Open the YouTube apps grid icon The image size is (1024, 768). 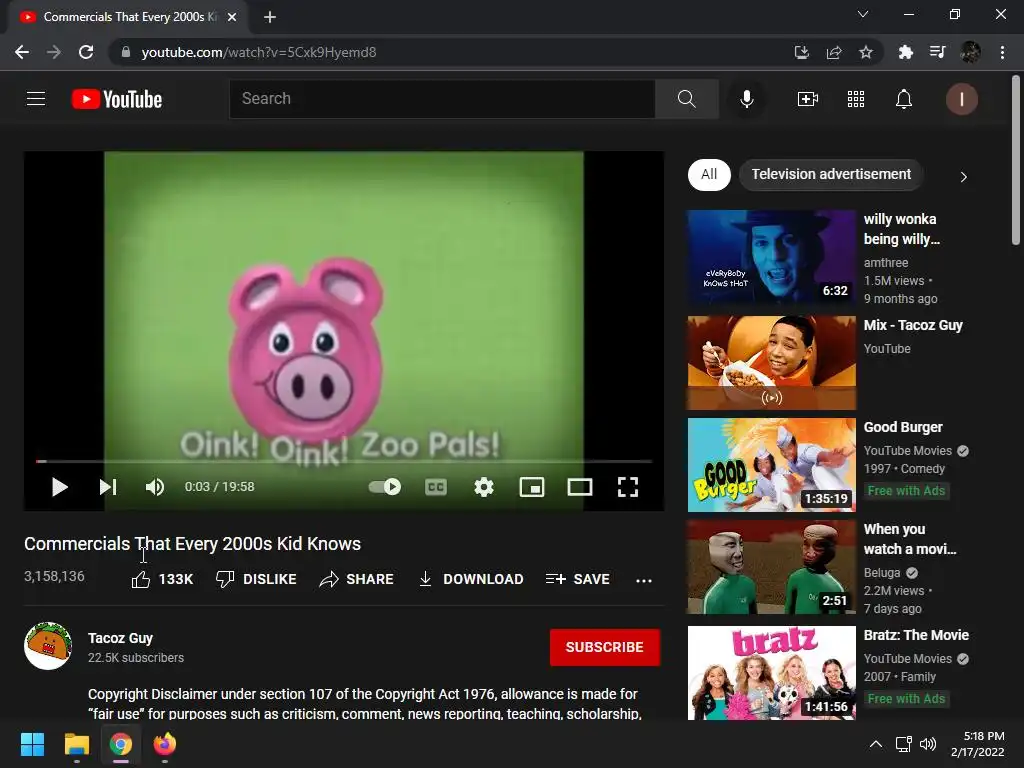pos(856,99)
